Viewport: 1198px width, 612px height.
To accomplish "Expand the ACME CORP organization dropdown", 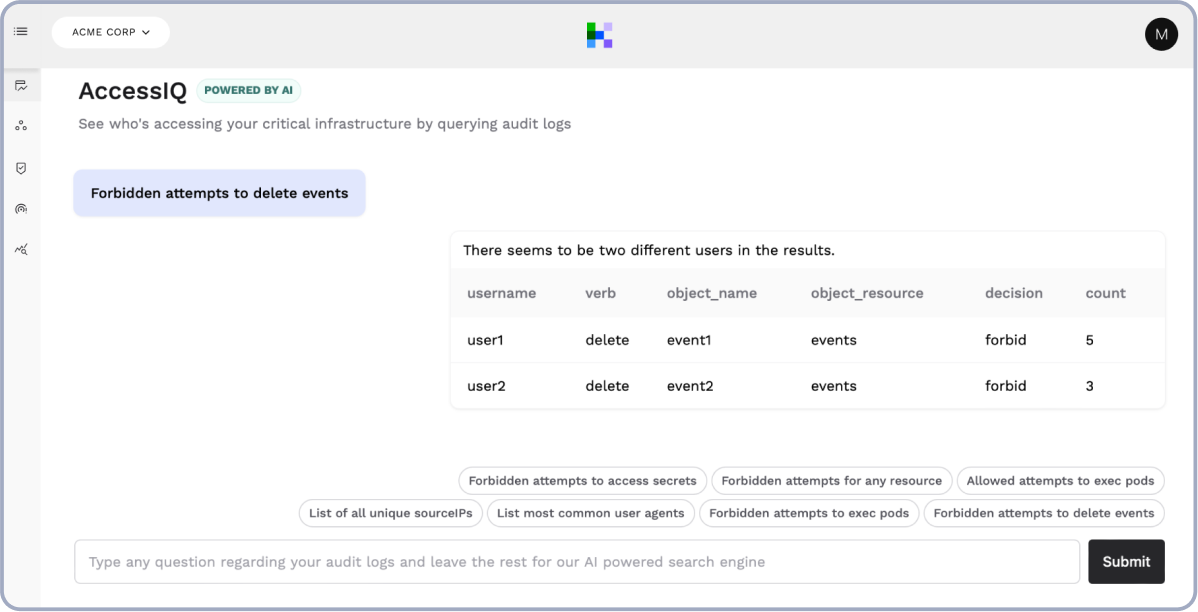I will [111, 32].
